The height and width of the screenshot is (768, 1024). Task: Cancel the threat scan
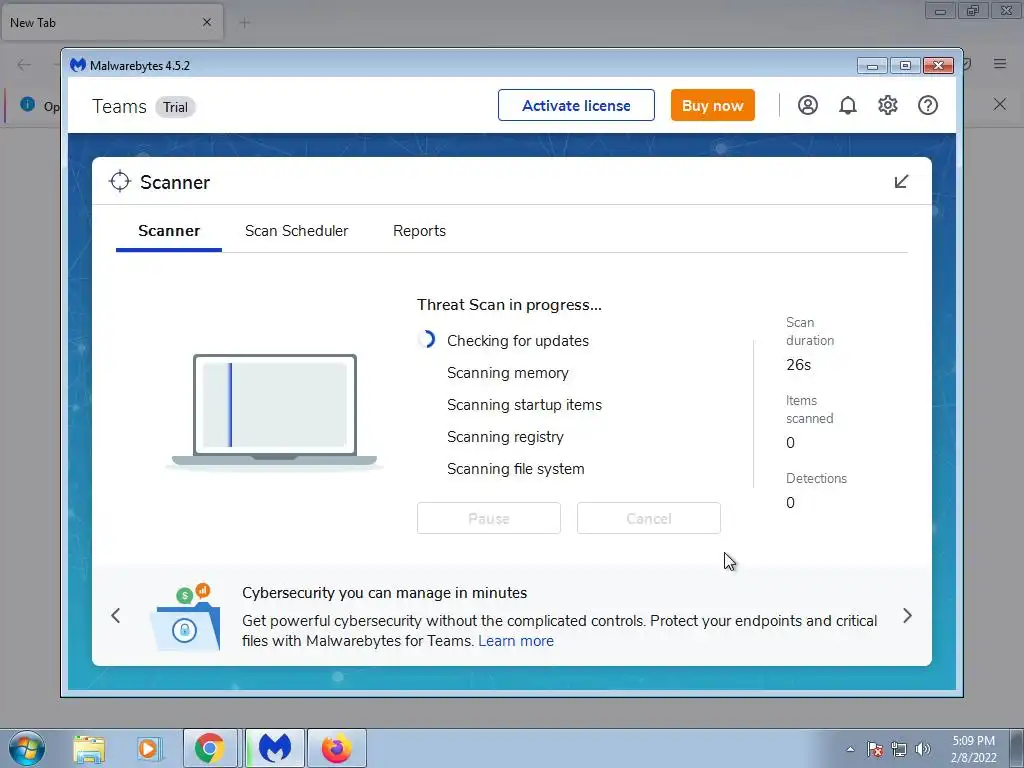[648, 518]
